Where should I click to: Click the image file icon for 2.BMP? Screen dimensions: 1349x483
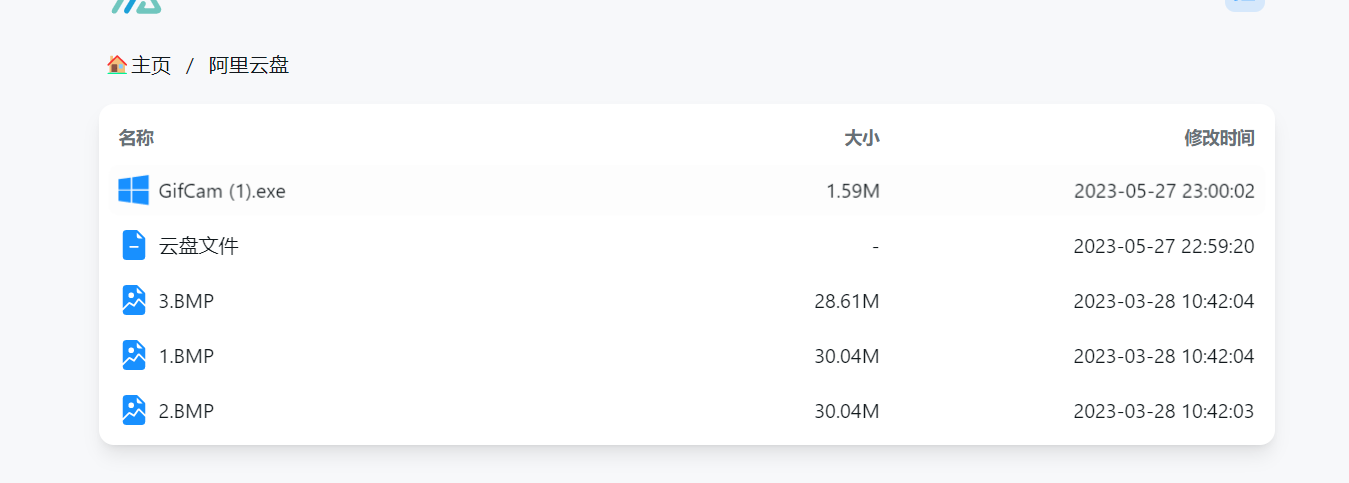pyautogui.click(x=134, y=410)
